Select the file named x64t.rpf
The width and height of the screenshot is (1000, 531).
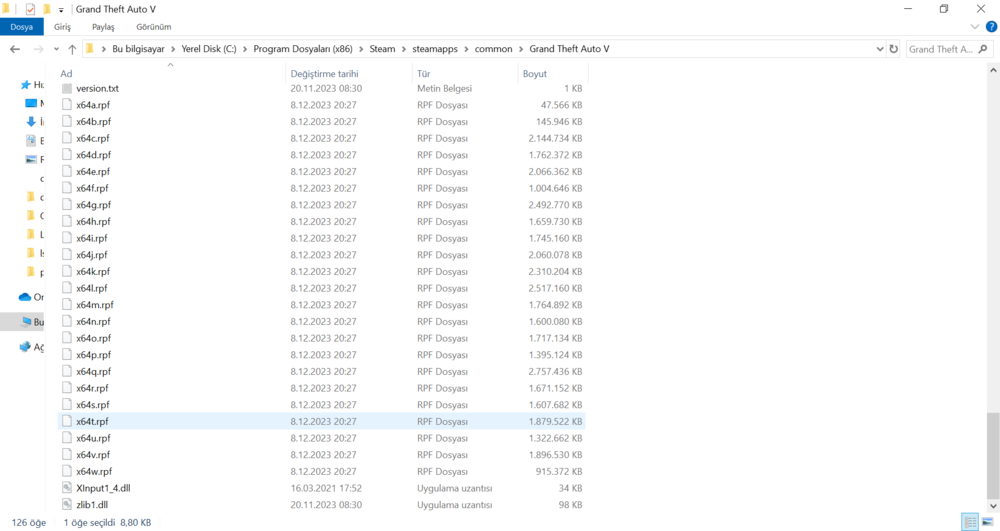pos(92,421)
